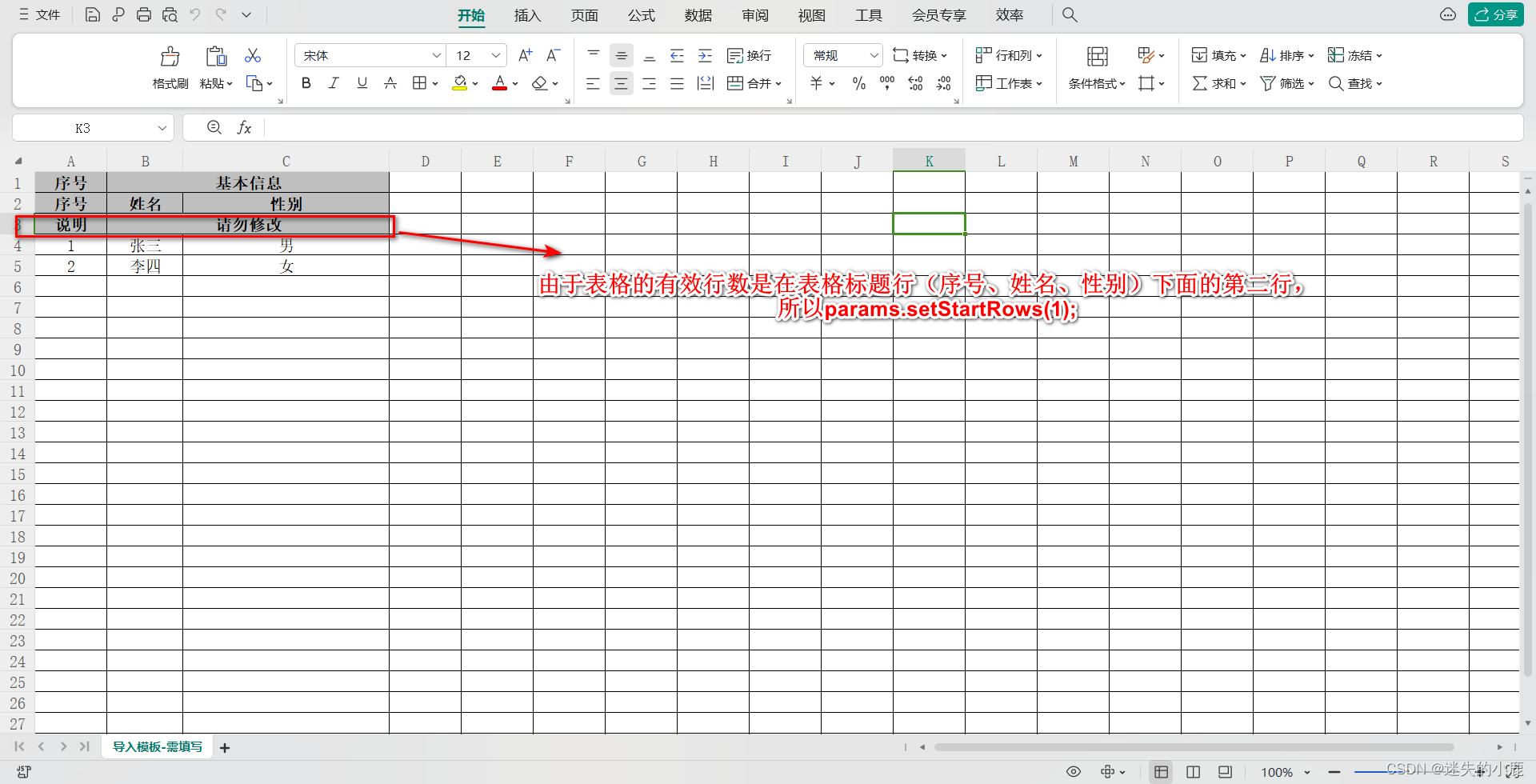Expand the Name Box dropdown for K3
This screenshot has height=784, width=1536.
pyautogui.click(x=162, y=127)
